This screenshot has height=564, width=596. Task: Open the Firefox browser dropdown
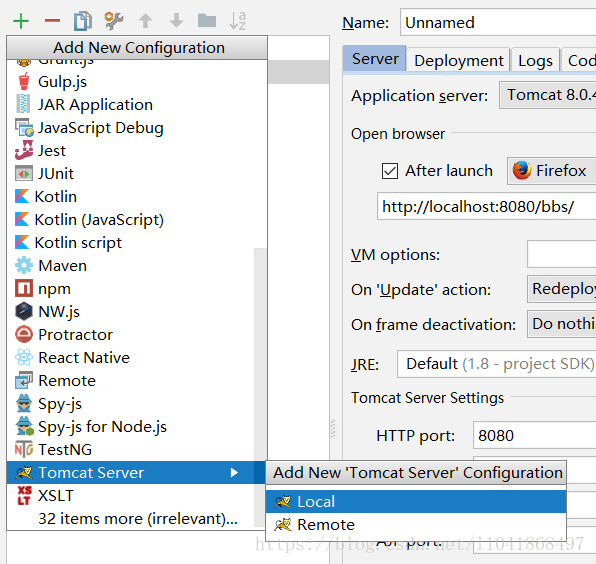click(552, 171)
